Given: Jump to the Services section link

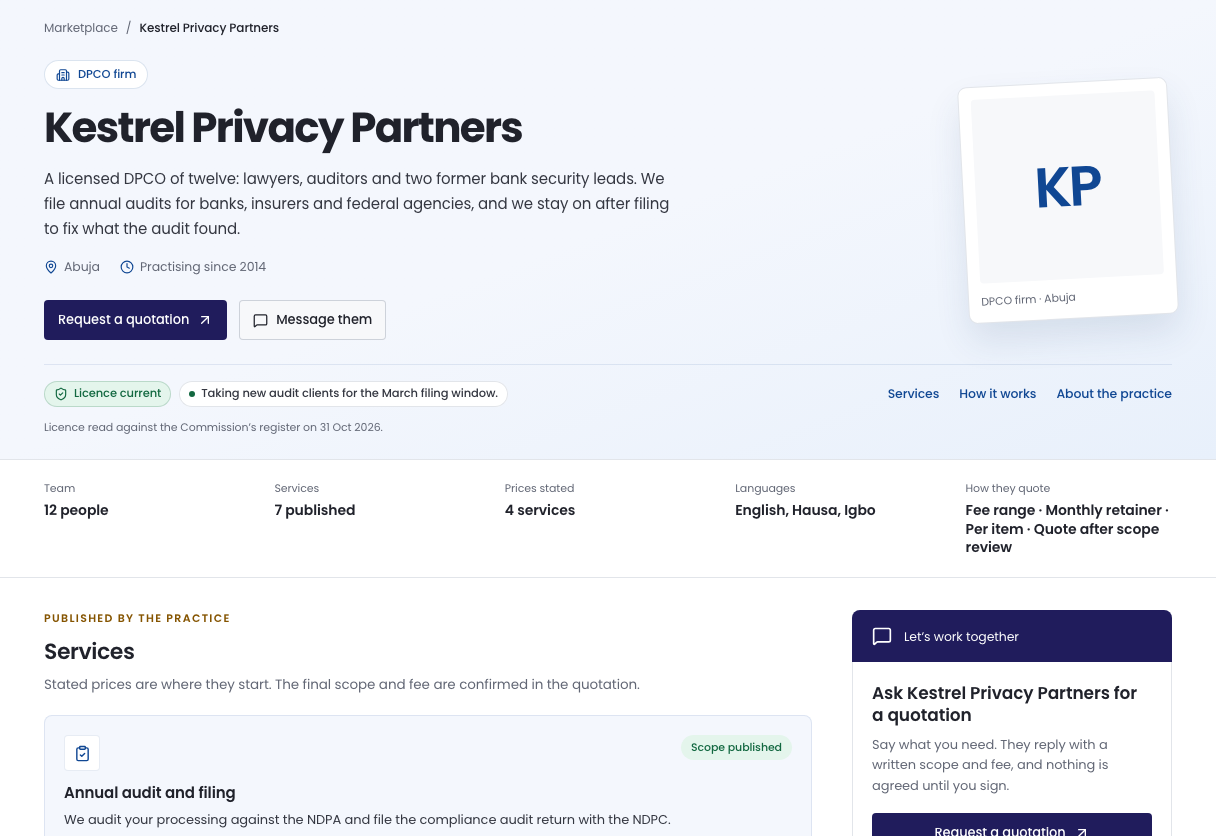Looking at the screenshot, I should point(913,394).
